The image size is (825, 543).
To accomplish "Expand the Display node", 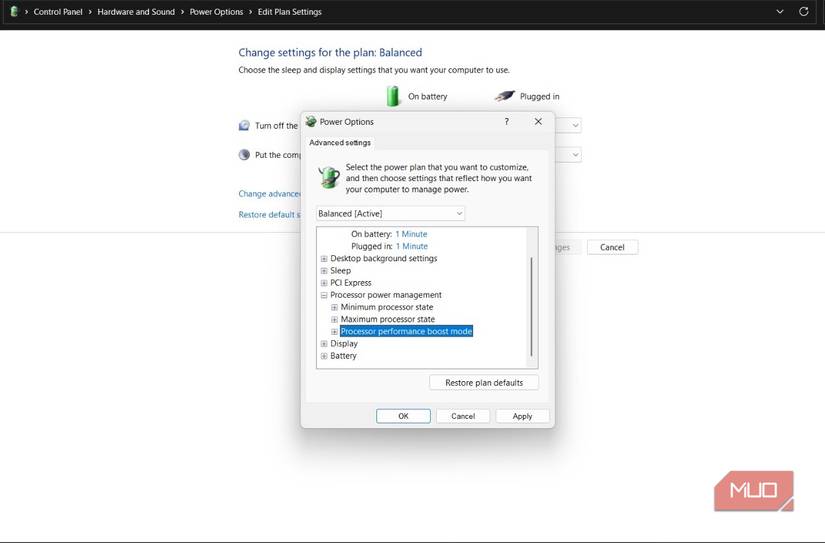I will [x=324, y=344].
